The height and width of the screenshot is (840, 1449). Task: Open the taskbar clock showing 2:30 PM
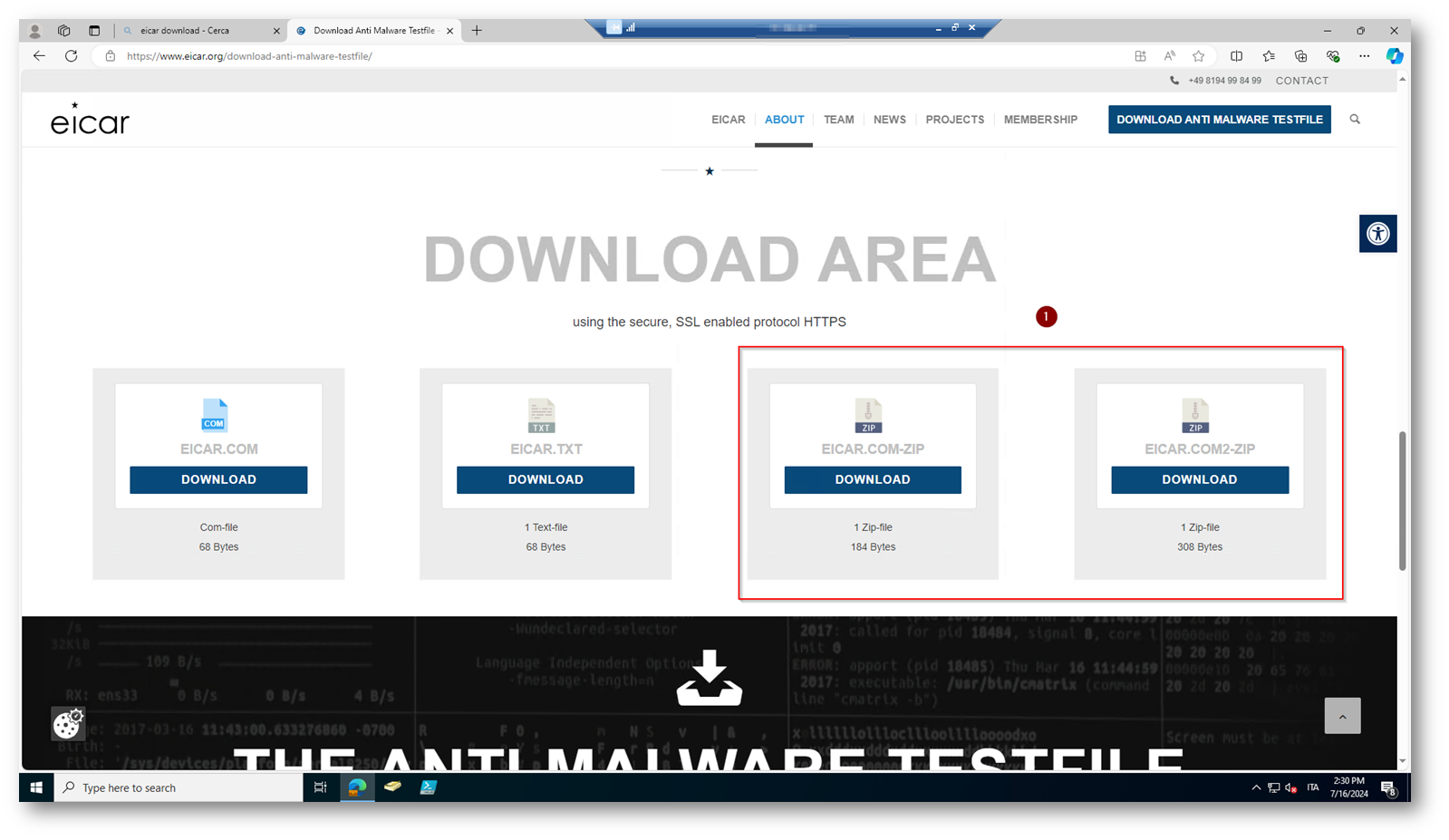(x=1348, y=787)
